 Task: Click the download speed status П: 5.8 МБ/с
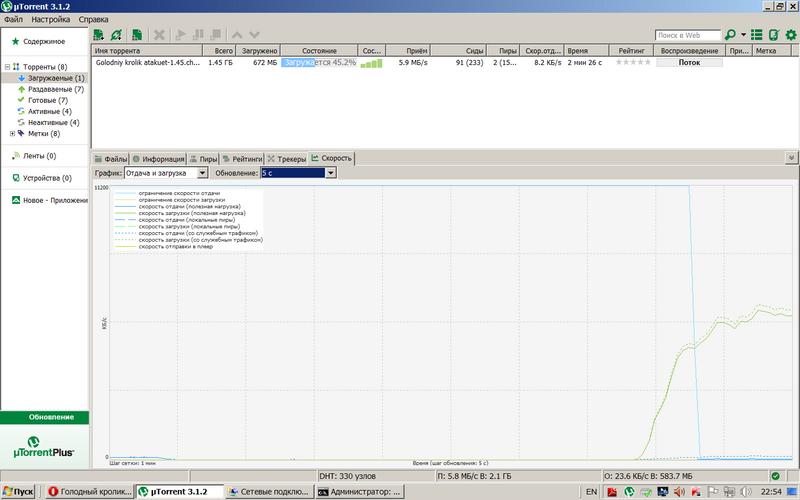474,476
